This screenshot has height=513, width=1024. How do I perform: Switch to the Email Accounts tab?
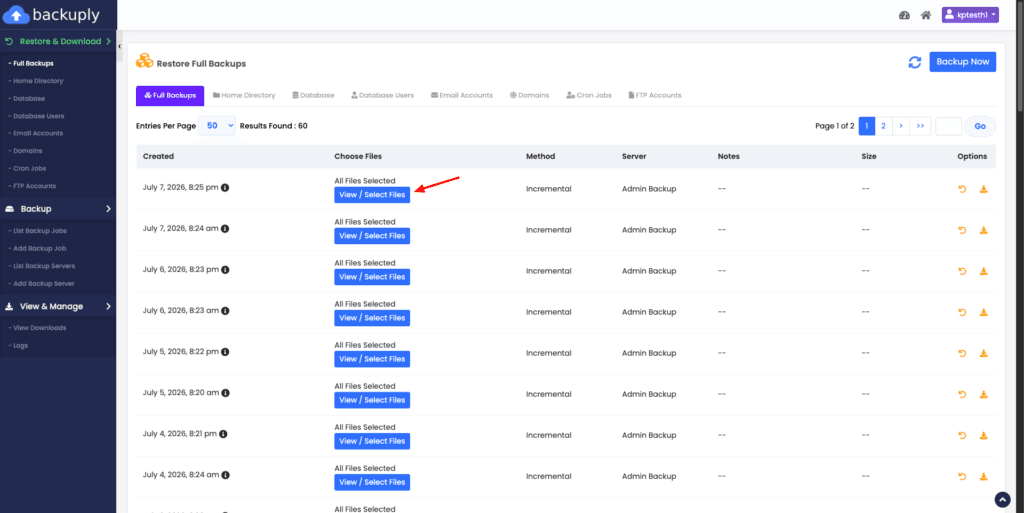tap(462, 95)
